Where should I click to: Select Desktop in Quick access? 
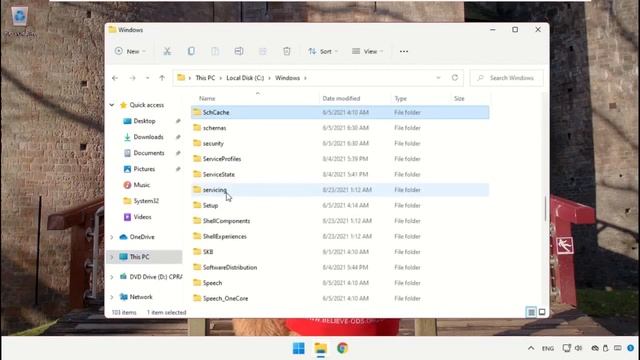point(144,121)
